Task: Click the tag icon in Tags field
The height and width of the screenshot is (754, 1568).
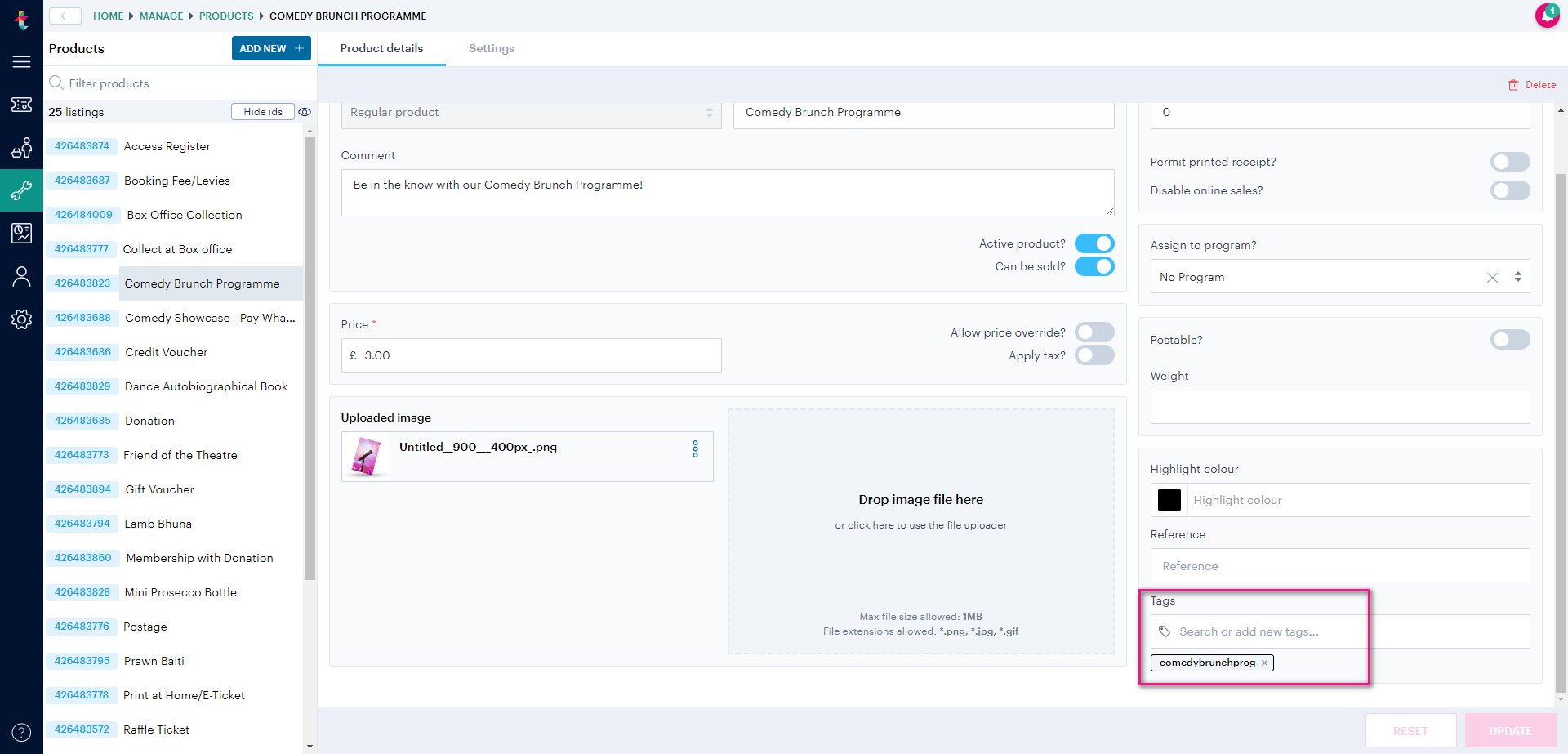Action: pos(1165,631)
